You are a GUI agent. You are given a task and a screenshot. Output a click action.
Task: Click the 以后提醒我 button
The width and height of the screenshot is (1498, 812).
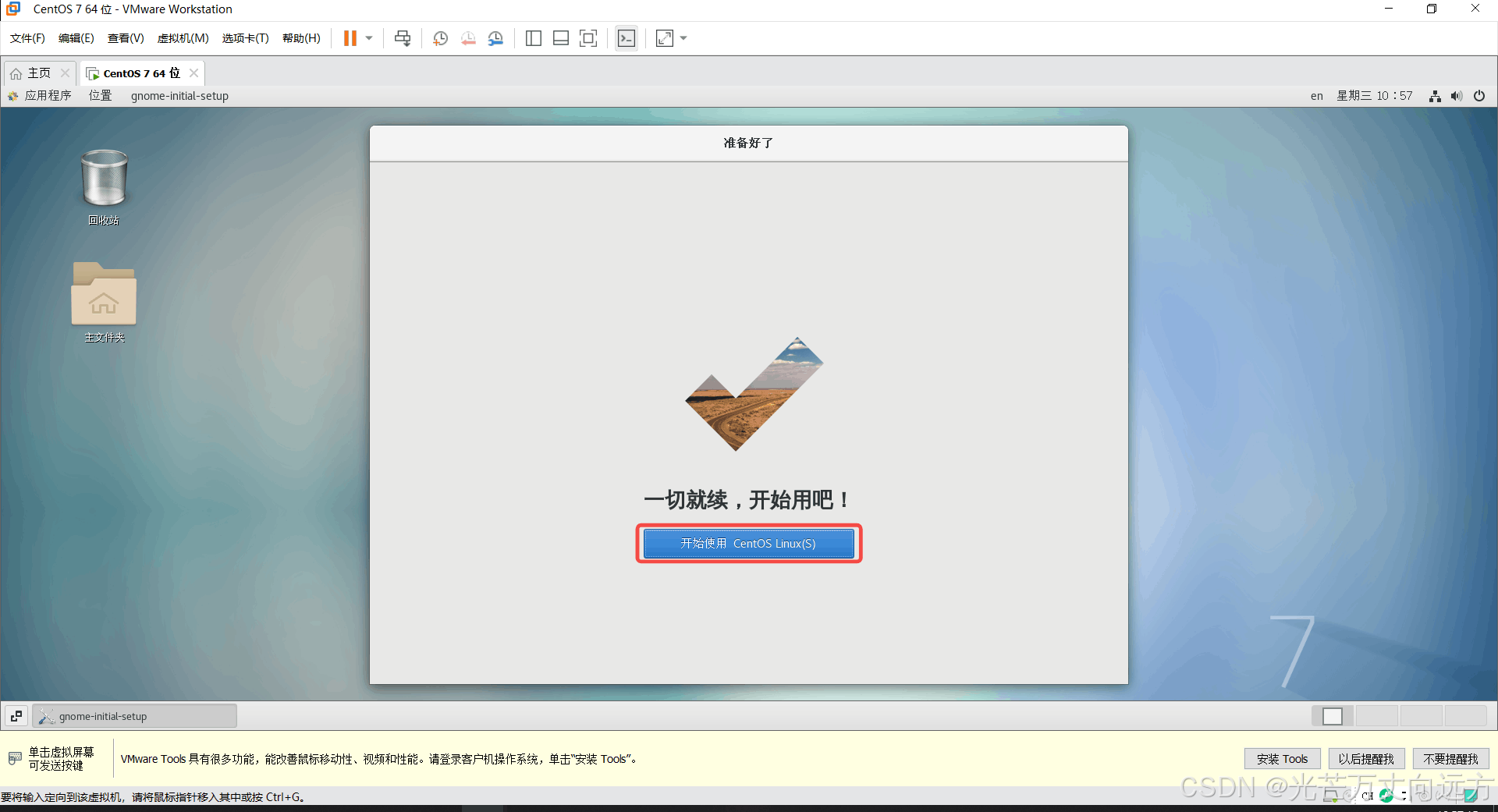pos(1366,759)
